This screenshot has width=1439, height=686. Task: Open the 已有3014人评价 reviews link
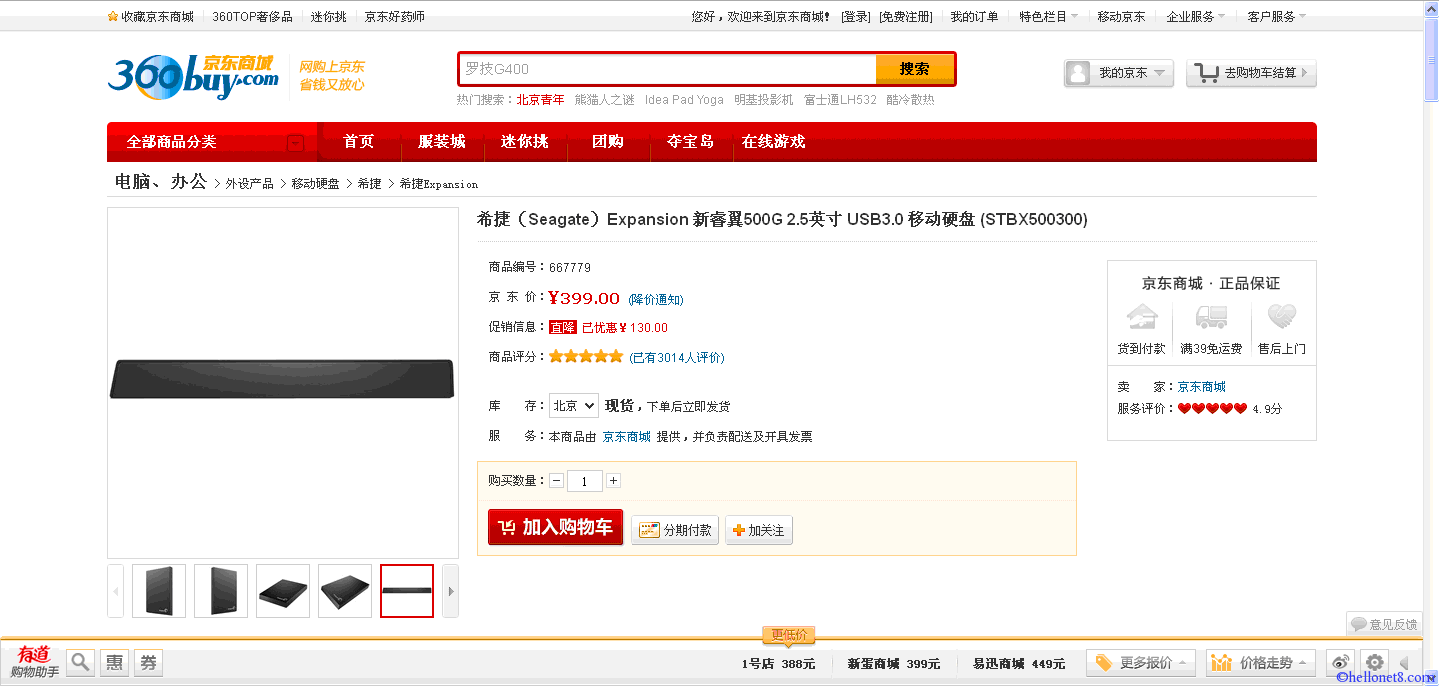pyautogui.click(x=677, y=357)
